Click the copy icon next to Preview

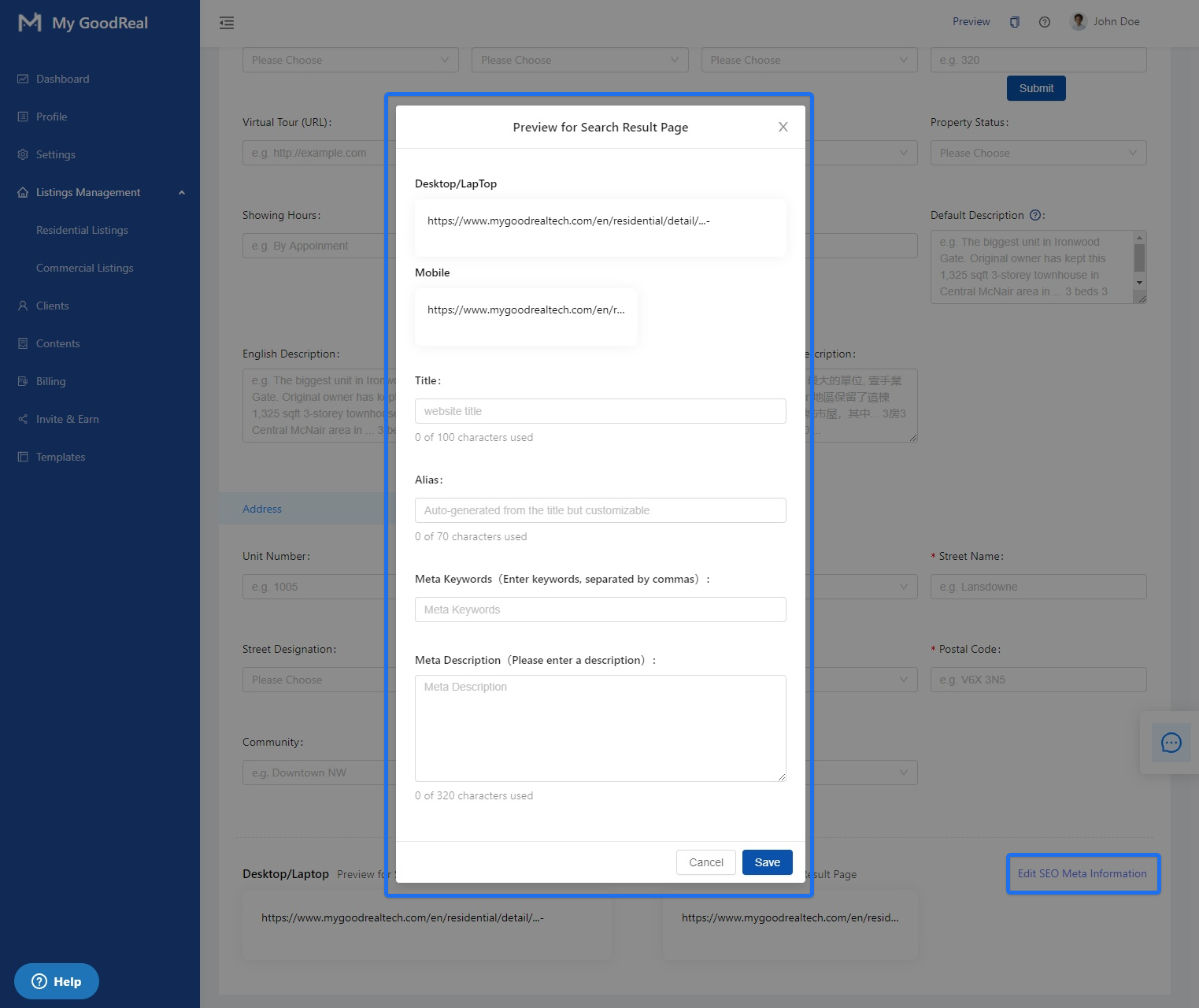[1014, 22]
